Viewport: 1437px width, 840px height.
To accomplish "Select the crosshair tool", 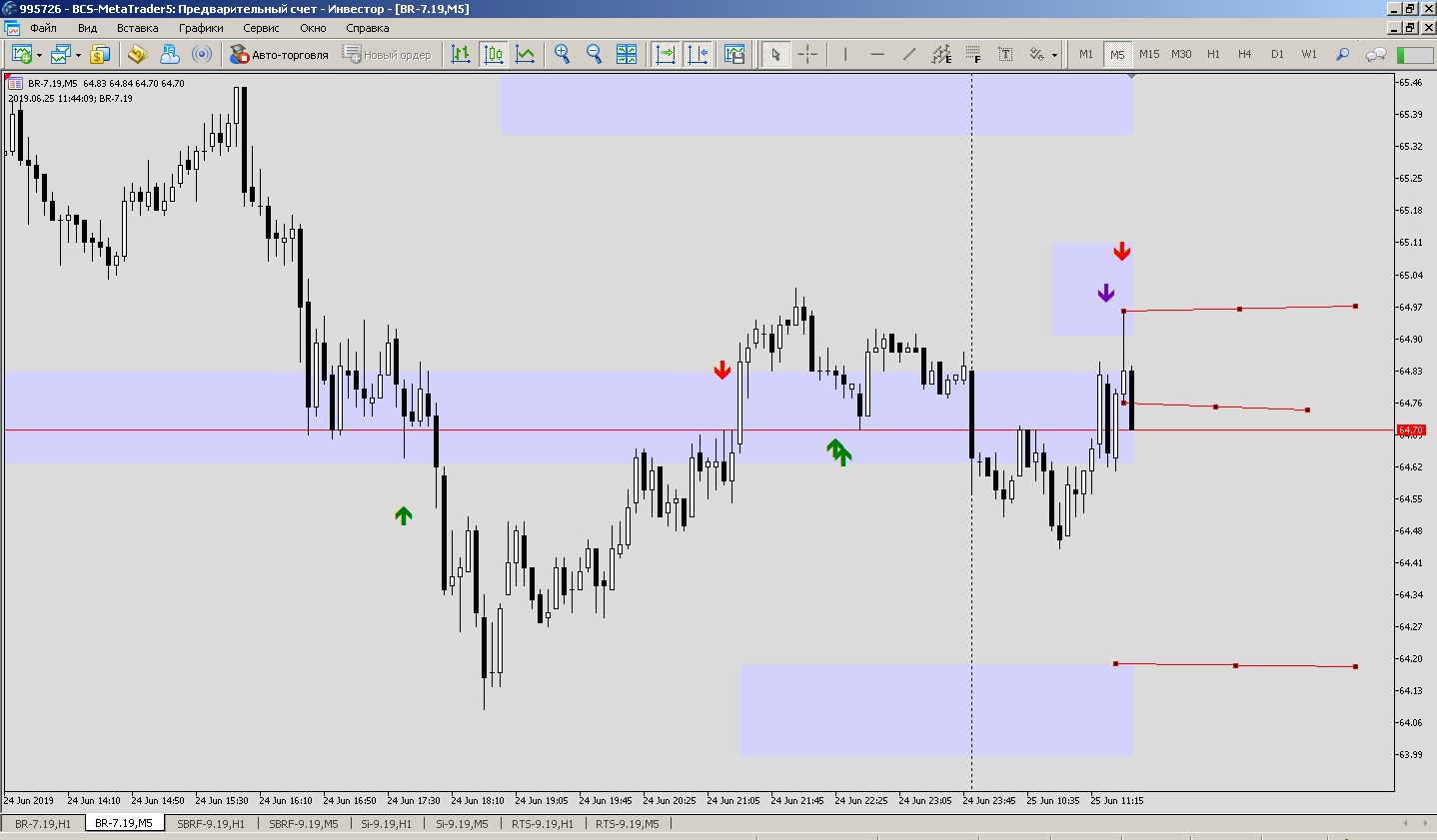I will tap(806, 54).
